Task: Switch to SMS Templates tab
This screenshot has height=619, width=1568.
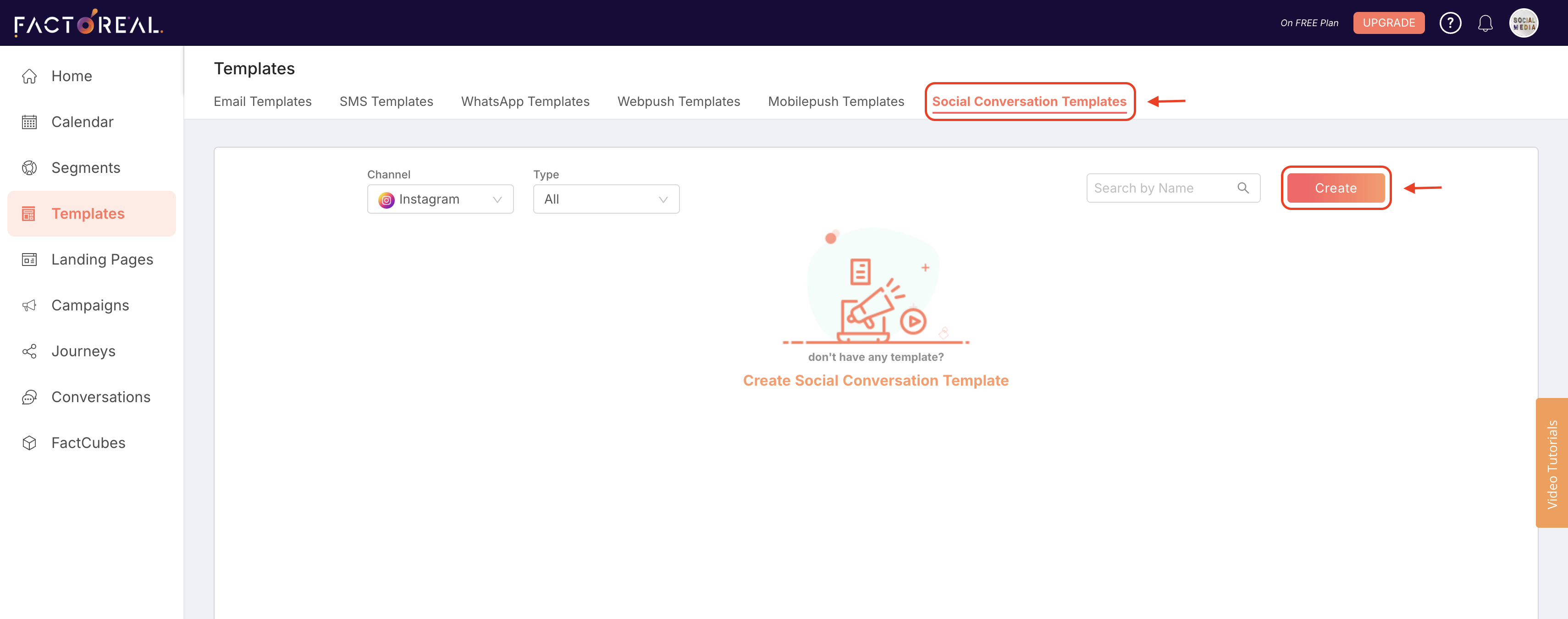Action: point(386,102)
